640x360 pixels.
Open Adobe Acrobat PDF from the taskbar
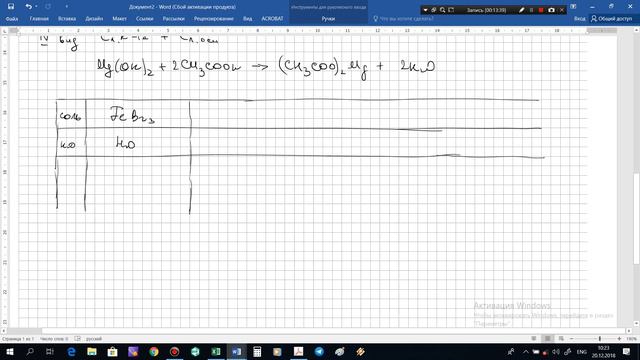(x=298, y=351)
